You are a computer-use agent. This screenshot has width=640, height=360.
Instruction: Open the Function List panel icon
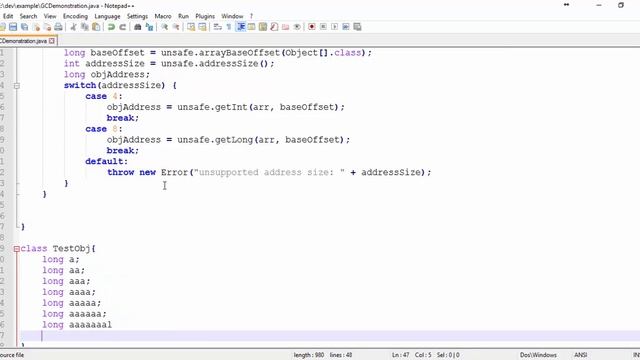click(x=274, y=27)
